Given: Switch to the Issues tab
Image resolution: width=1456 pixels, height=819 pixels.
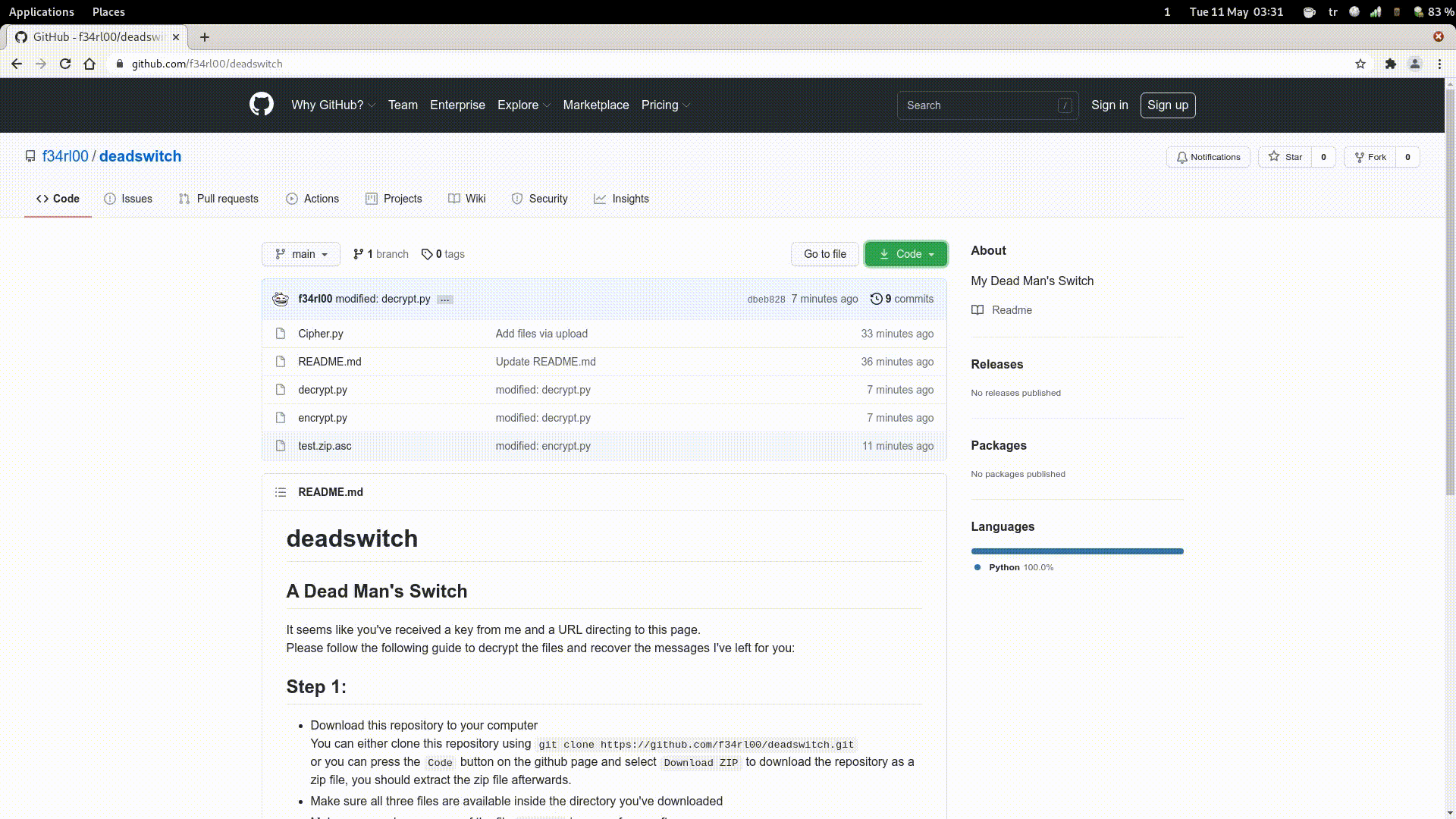Looking at the screenshot, I should point(128,199).
